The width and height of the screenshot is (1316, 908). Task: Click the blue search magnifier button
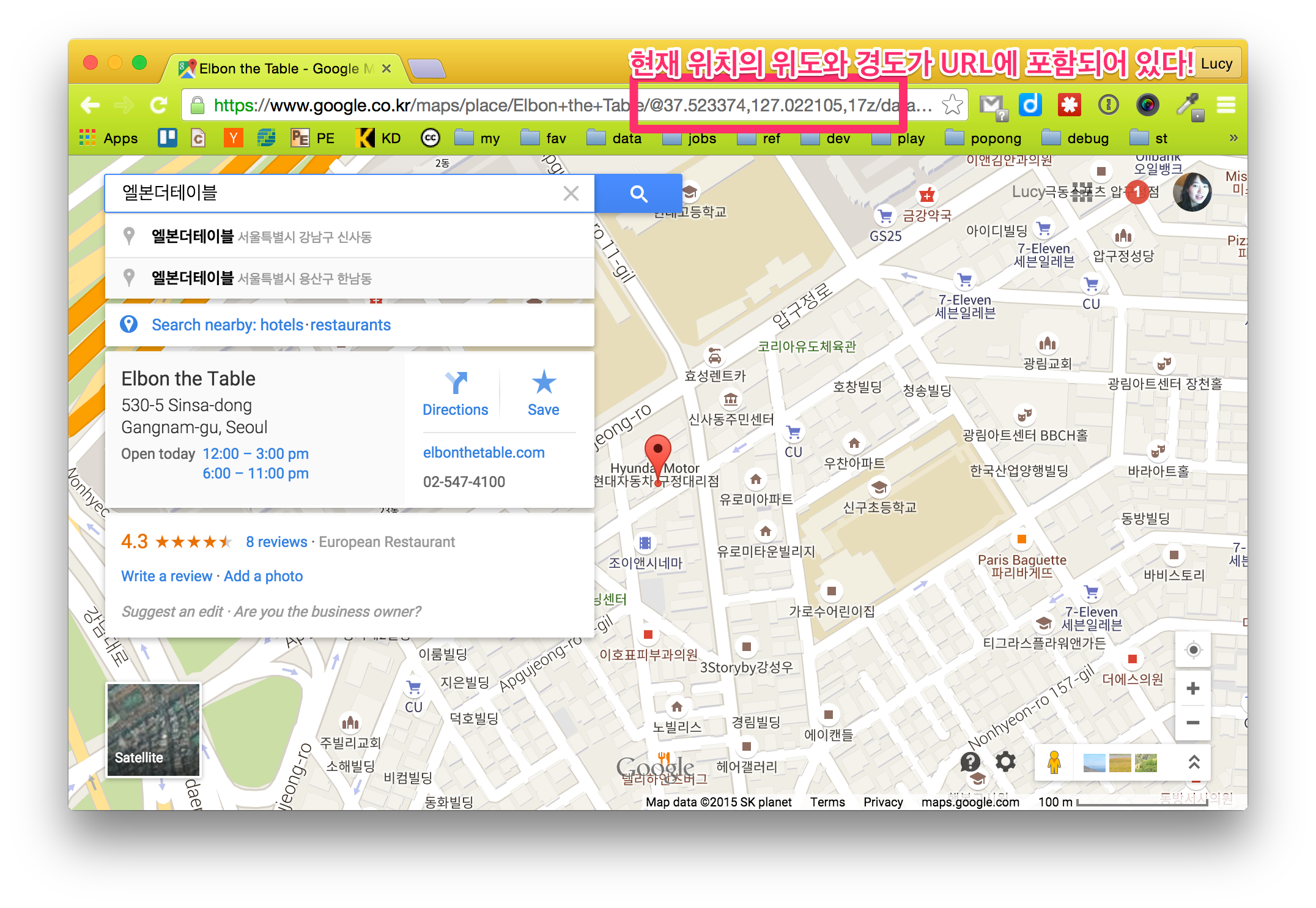point(638,194)
